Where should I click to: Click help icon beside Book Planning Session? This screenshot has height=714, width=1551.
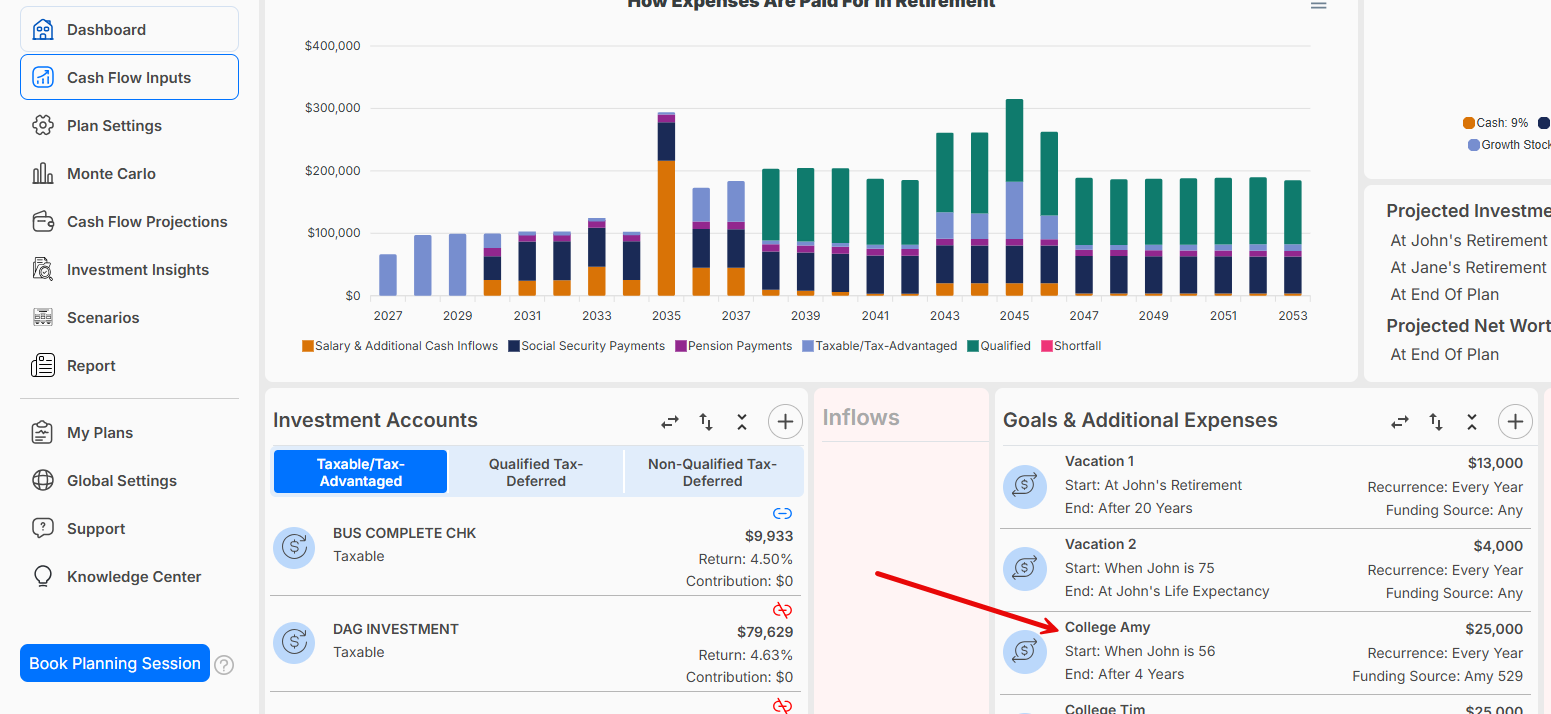(x=224, y=665)
